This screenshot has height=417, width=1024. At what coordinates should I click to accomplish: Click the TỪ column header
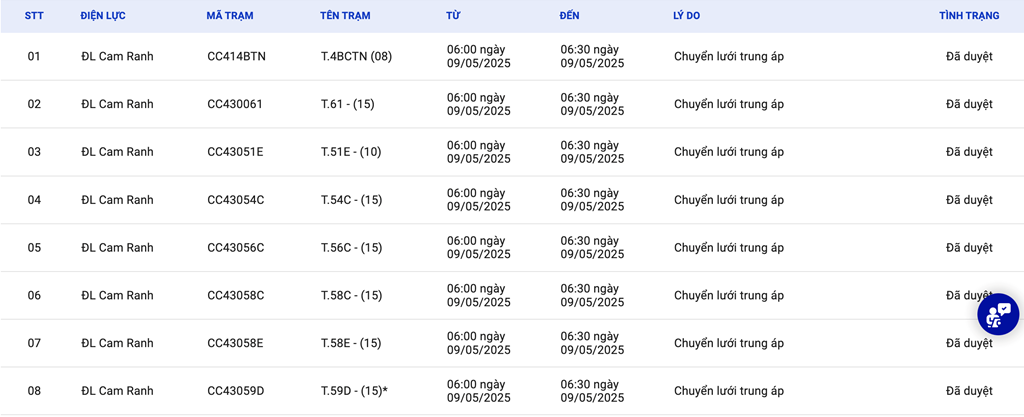tap(453, 16)
